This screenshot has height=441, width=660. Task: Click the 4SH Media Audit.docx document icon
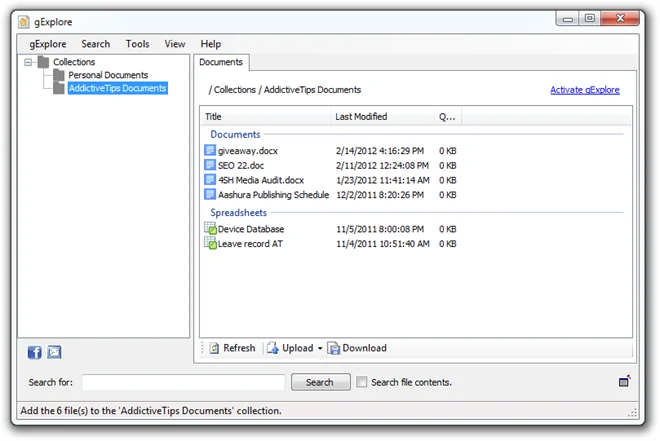pyautogui.click(x=210, y=180)
